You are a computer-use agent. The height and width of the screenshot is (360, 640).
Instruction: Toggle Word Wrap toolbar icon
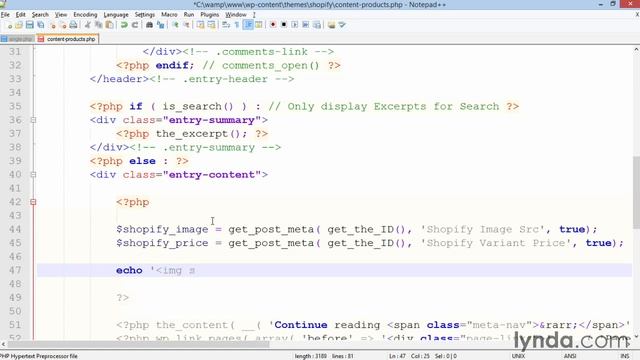point(226,25)
